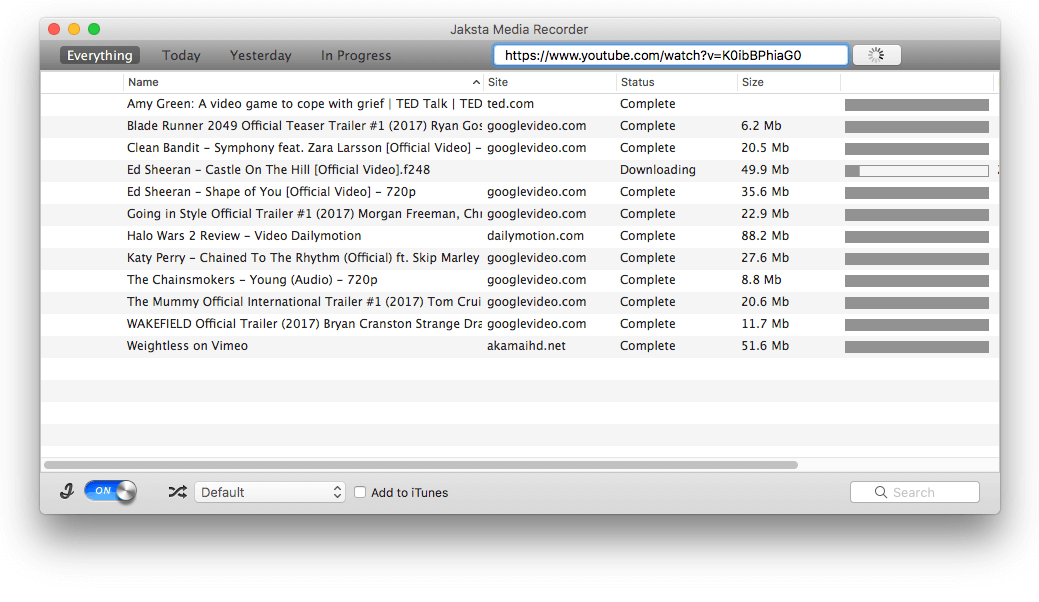Switch to the Today tab
The height and width of the screenshot is (602, 1039).
[181, 56]
